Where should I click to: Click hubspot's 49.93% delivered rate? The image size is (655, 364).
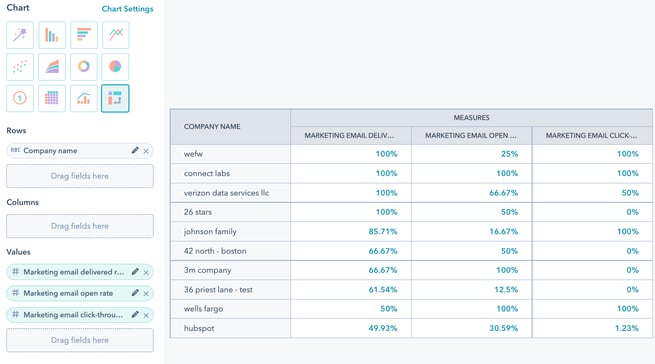(x=383, y=328)
